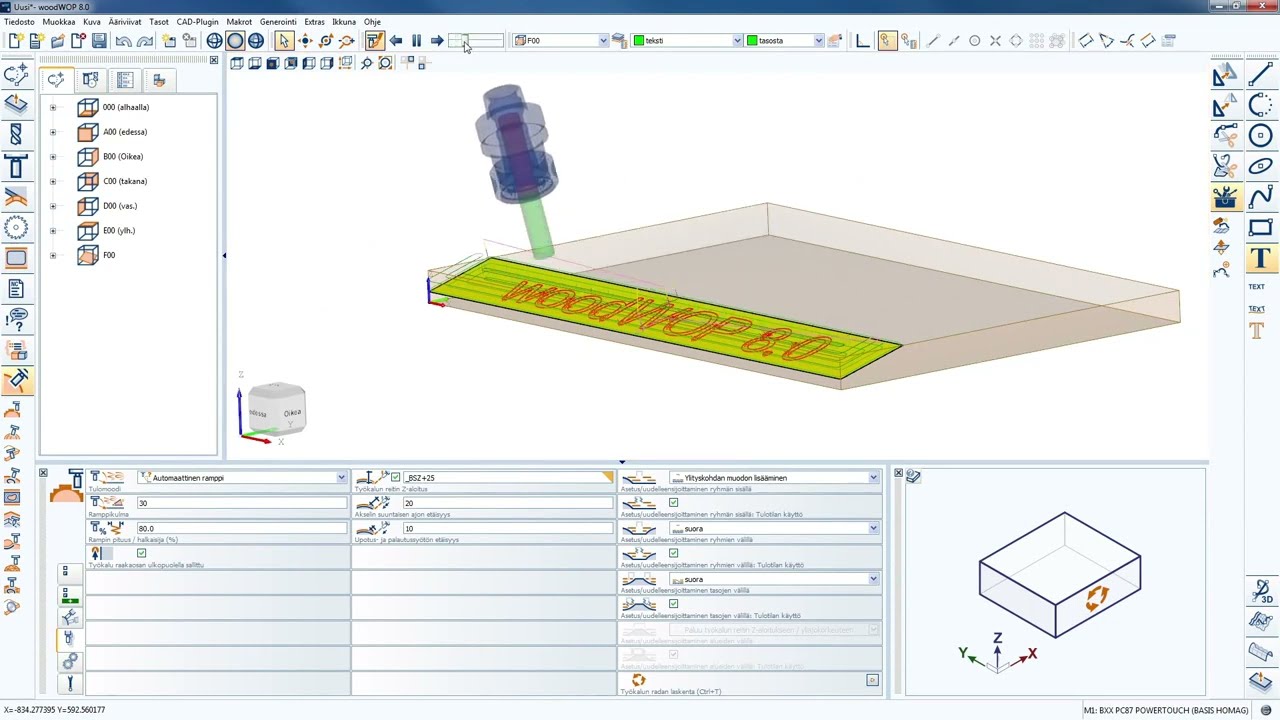Click the gears icon in parameter side tabs
The width and height of the screenshot is (1280, 720).
pyautogui.click(x=69, y=661)
